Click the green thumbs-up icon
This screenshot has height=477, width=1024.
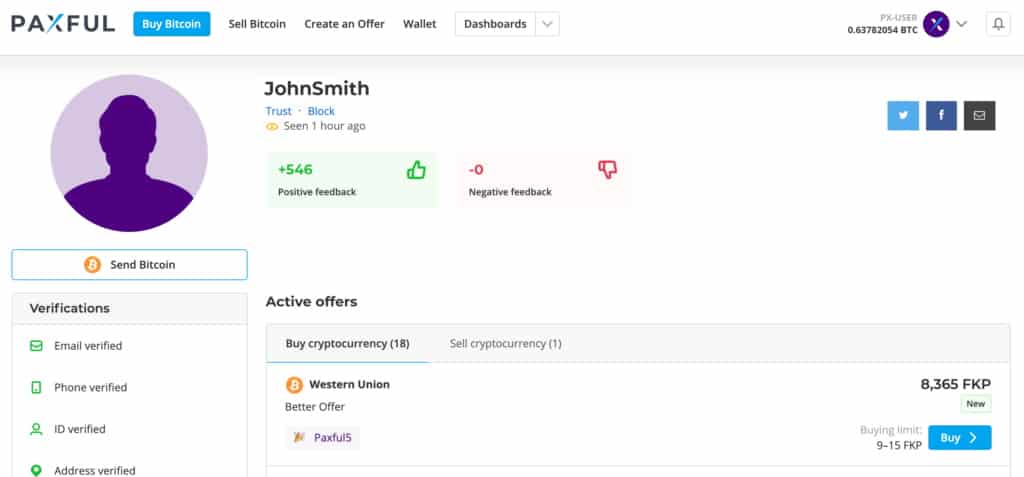pos(416,171)
